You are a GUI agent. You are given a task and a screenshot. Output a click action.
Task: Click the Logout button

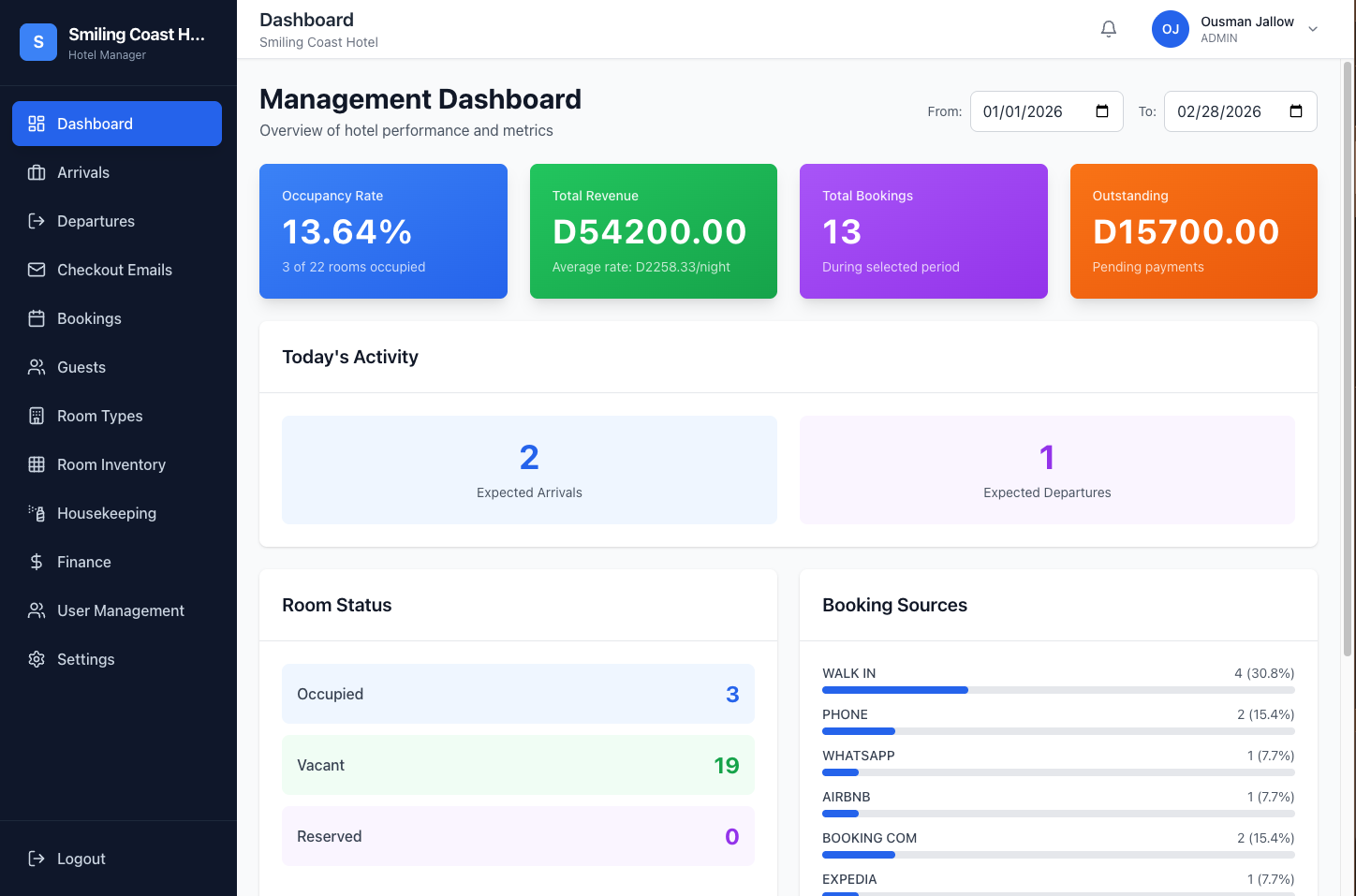click(x=81, y=859)
